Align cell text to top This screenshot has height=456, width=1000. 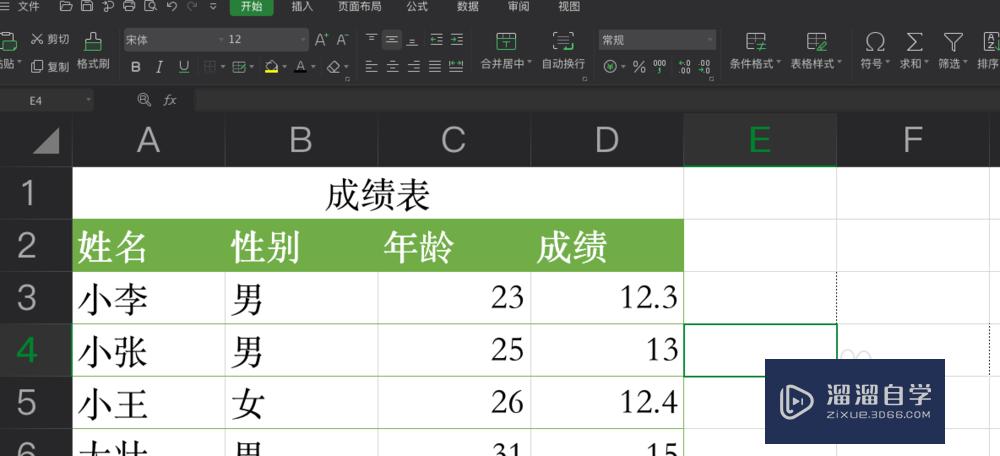[371, 40]
